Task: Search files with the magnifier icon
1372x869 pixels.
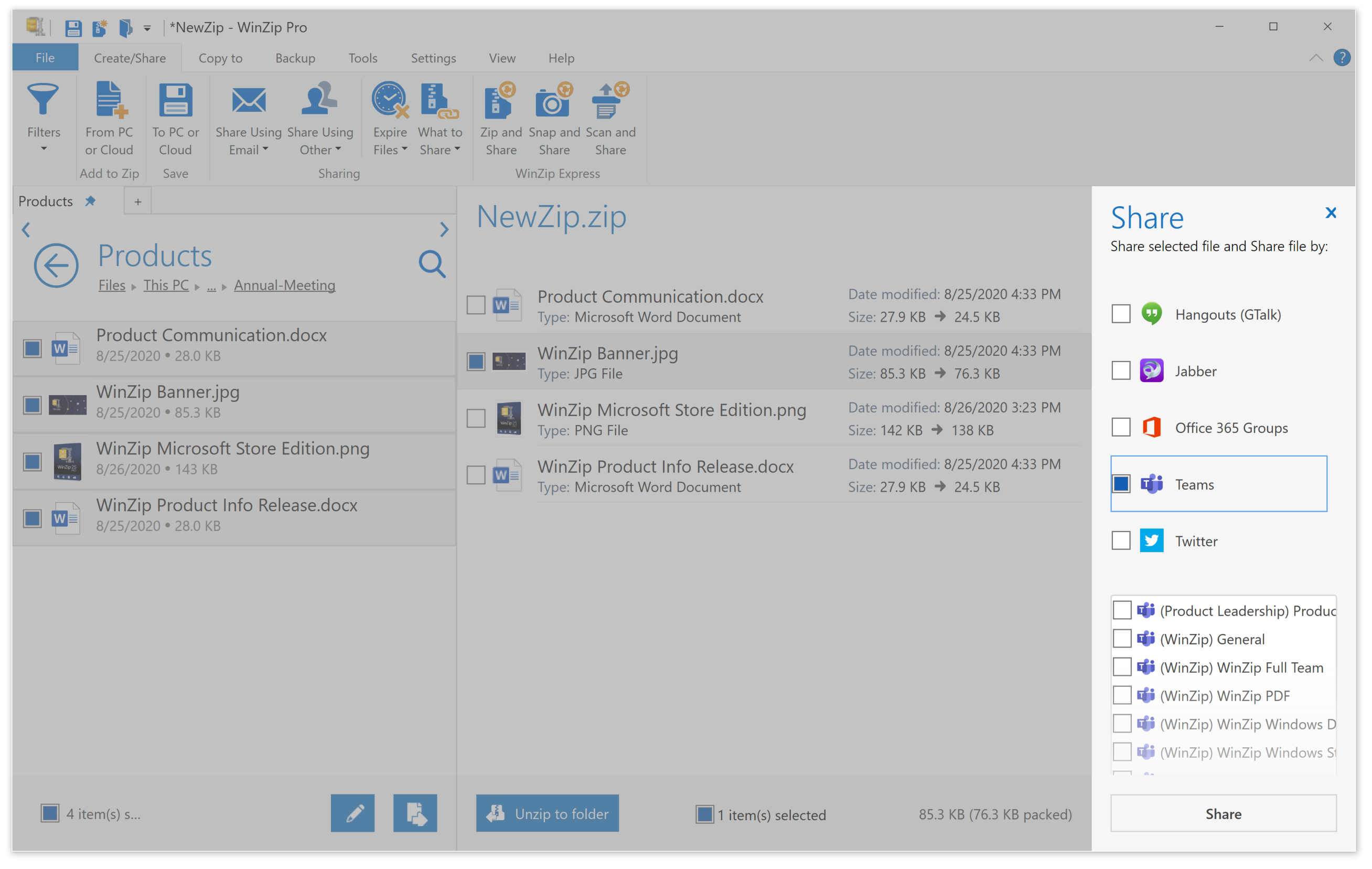Action: click(x=432, y=264)
